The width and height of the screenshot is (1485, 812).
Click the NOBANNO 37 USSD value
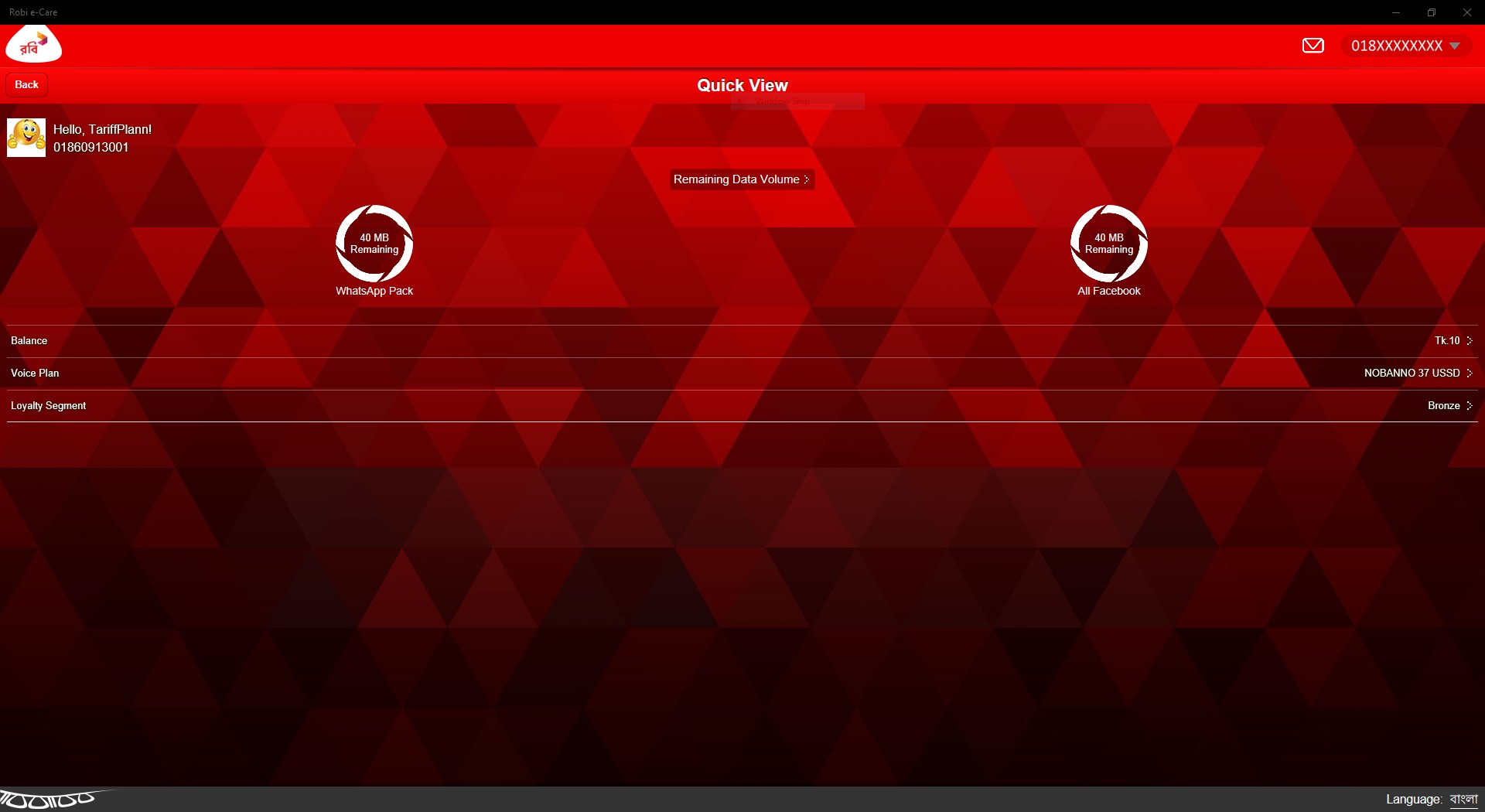point(1412,373)
